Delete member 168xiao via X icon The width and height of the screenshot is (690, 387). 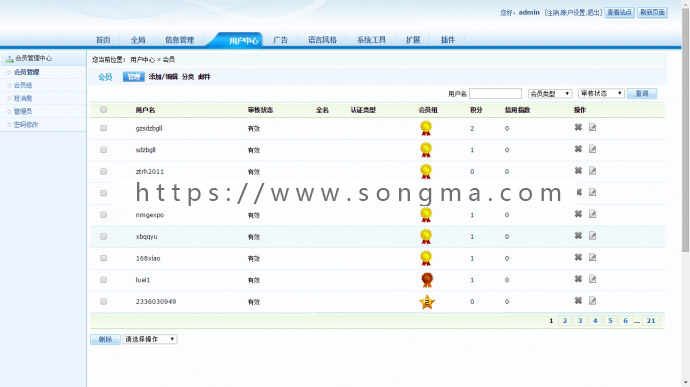[578, 258]
